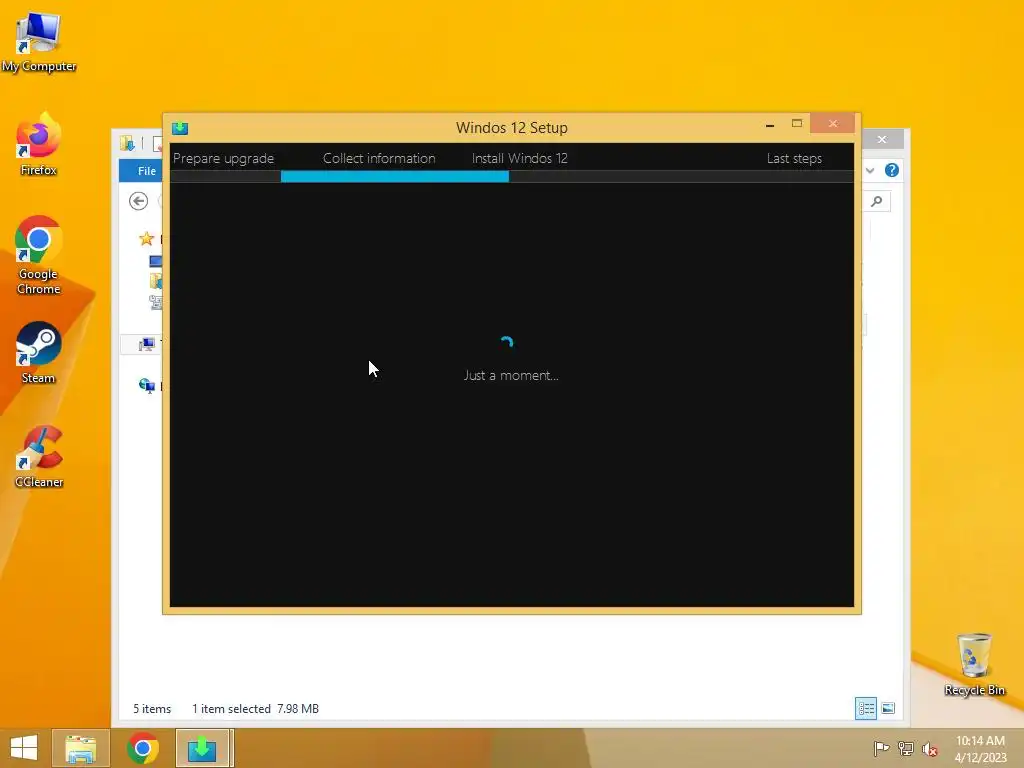
Task: Select the Collect information step
Action: (x=379, y=158)
